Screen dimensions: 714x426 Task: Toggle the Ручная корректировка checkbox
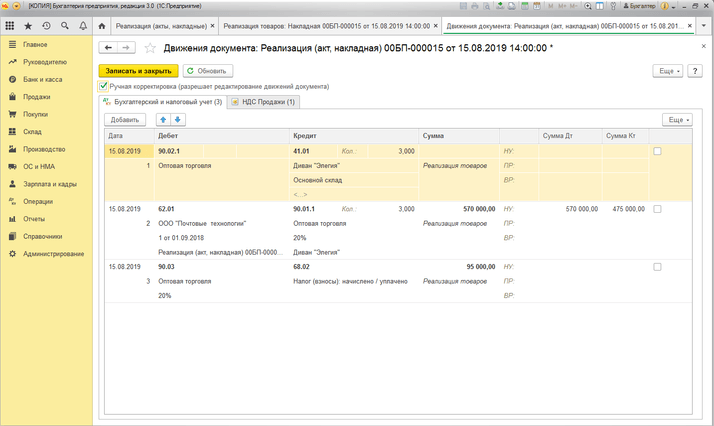pyautogui.click(x=104, y=87)
